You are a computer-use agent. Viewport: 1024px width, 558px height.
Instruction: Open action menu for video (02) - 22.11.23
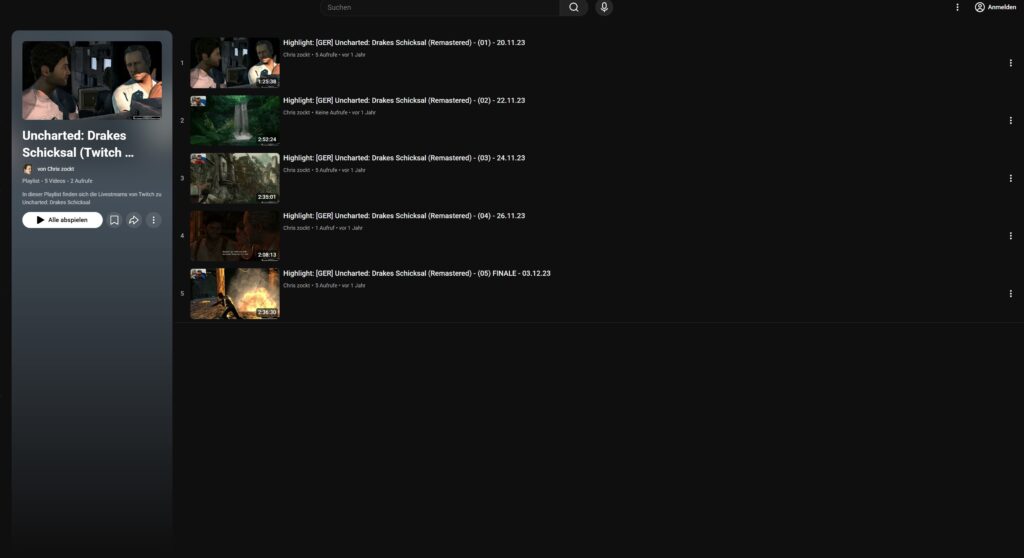pyautogui.click(x=1010, y=121)
